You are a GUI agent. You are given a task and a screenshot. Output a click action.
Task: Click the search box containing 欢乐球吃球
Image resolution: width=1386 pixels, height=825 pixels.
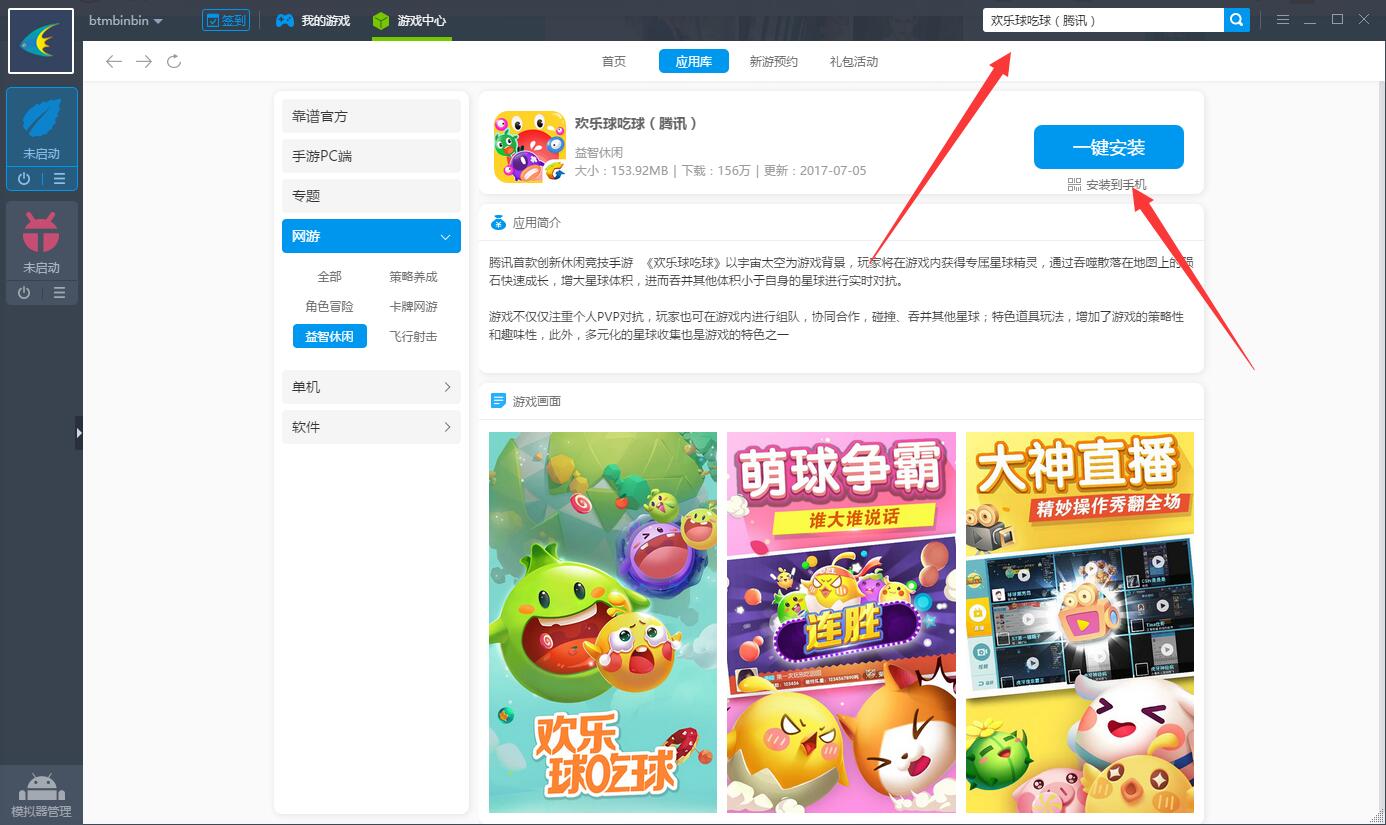click(x=1103, y=20)
